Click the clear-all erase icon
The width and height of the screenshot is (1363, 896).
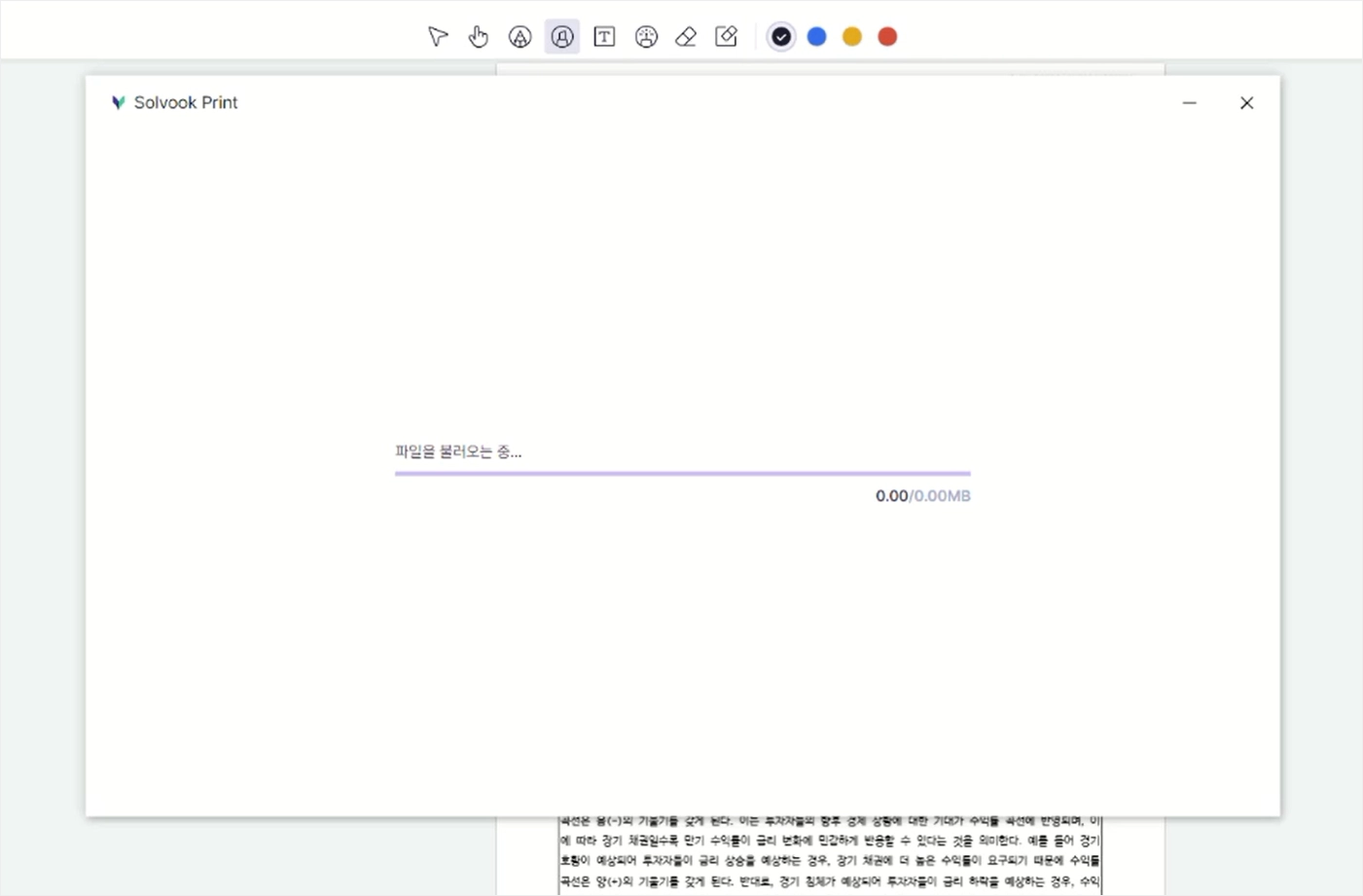[727, 37]
